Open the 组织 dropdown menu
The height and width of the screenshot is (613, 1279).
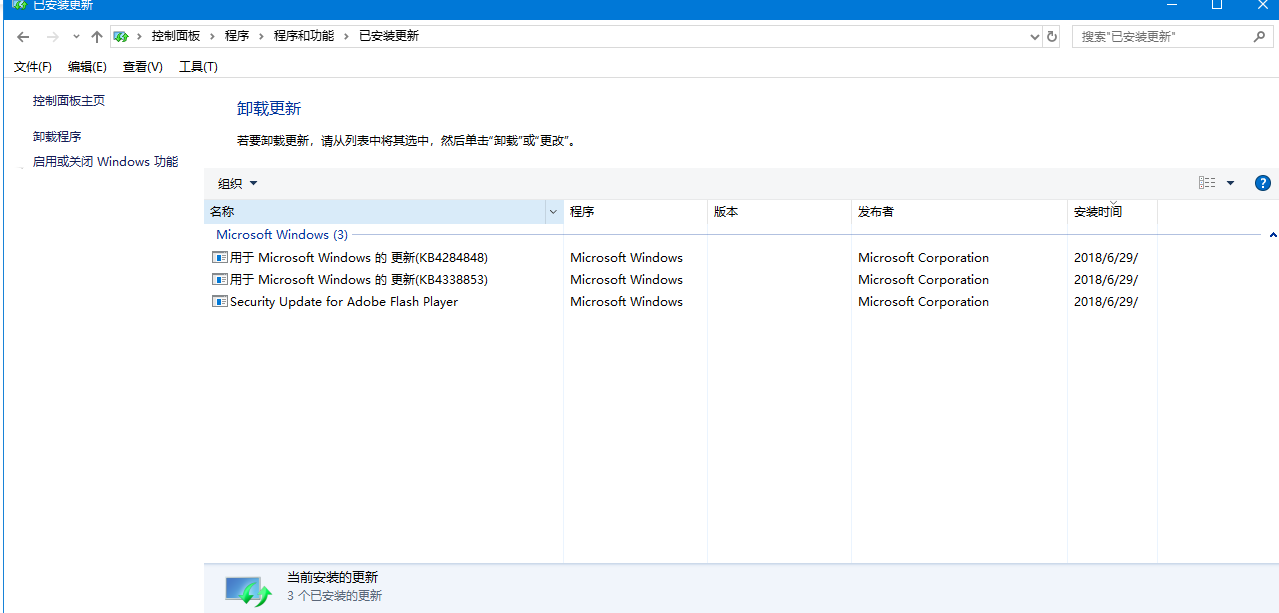click(238, 183)
